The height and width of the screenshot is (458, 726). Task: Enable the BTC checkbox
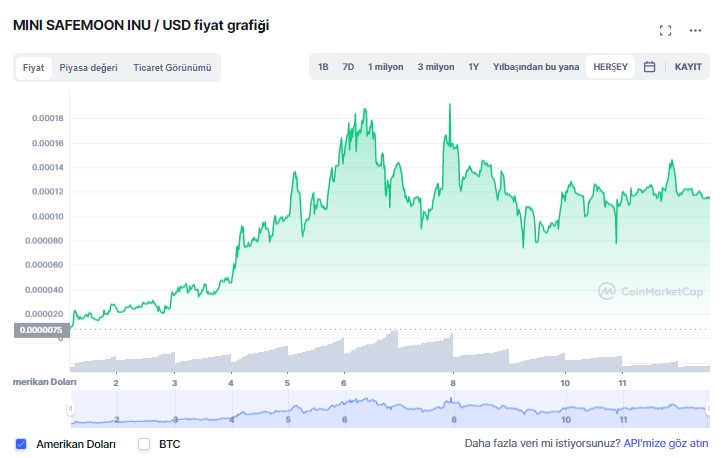[144, 444]
